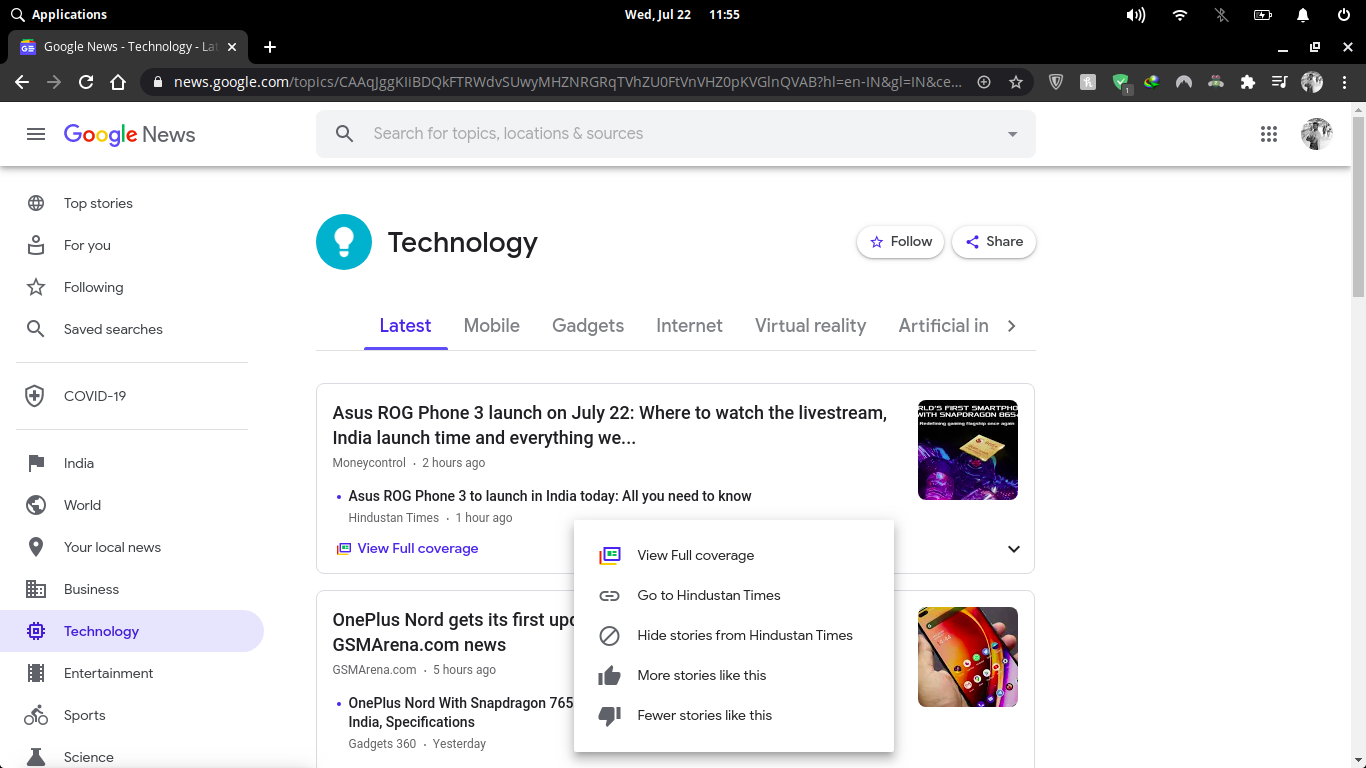This screenshot has width=1366, height=768.
Task: Click the thumbs-up More stories like this icon
Action: [609, 675]
